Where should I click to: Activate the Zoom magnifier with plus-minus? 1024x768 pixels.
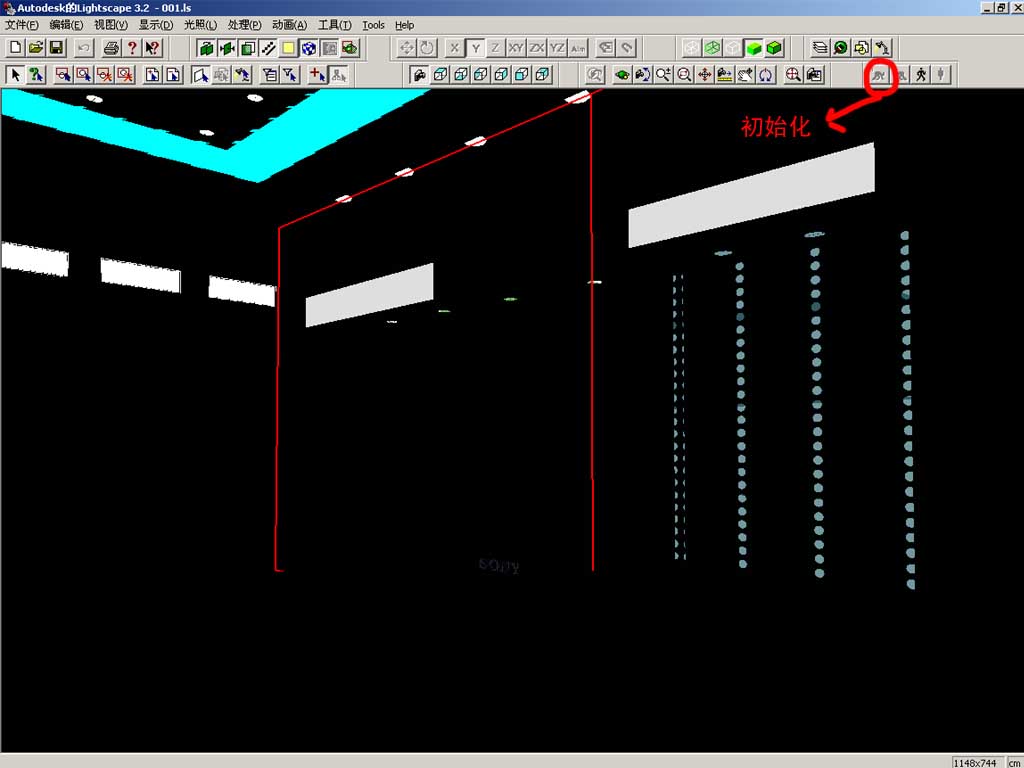(663, 74)
